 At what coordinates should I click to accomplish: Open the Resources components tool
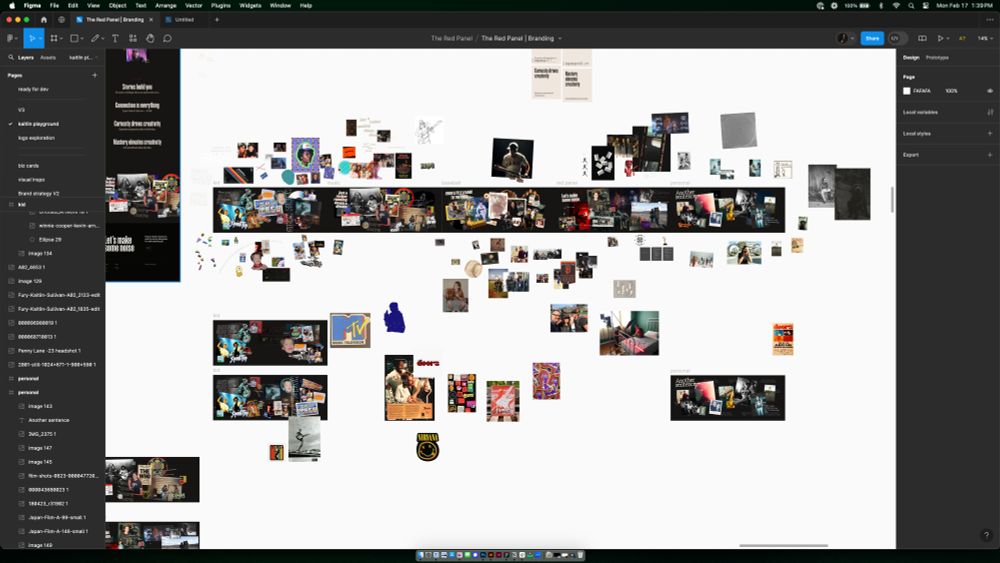(x=133, y=38)
